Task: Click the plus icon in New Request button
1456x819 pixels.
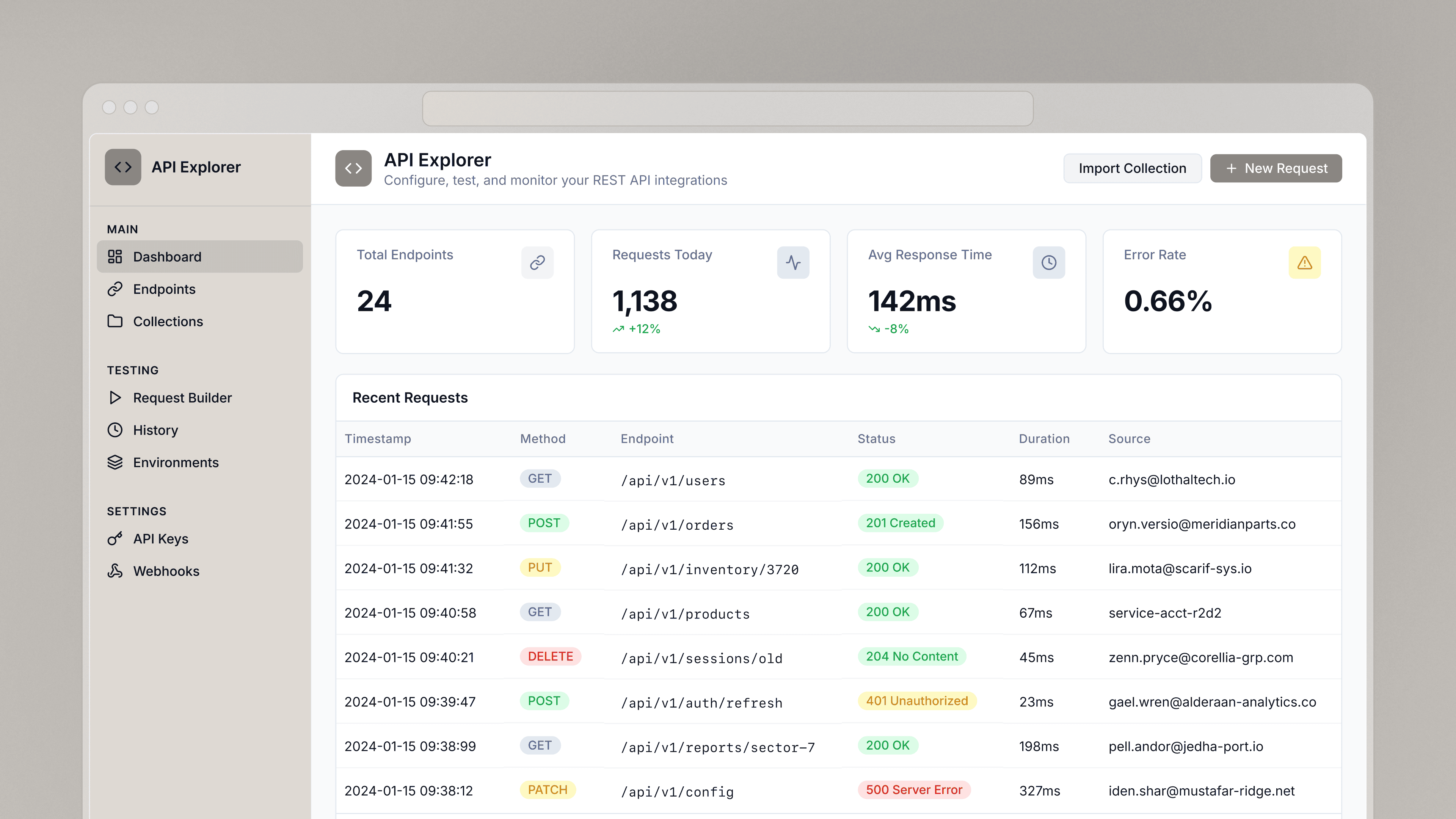Action: tap(1231, 168)
